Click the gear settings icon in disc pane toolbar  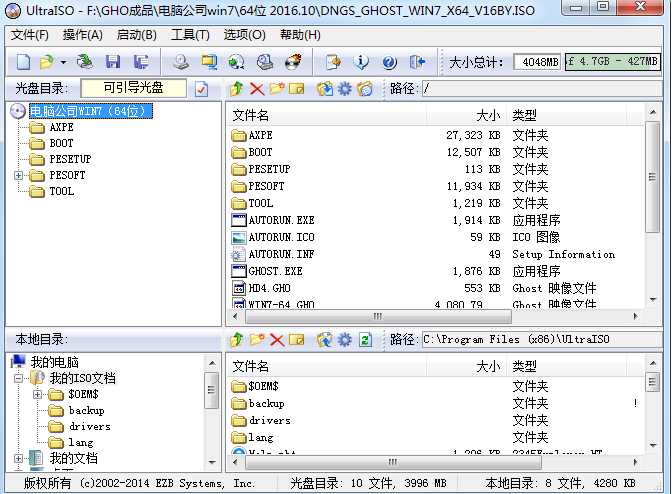[344, 89]
